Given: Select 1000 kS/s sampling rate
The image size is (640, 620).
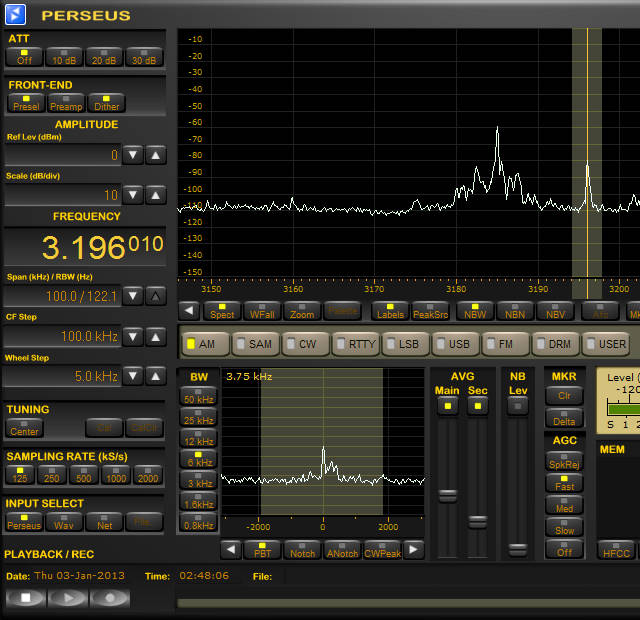Looking at the screenshot, I should click(116, 475).
